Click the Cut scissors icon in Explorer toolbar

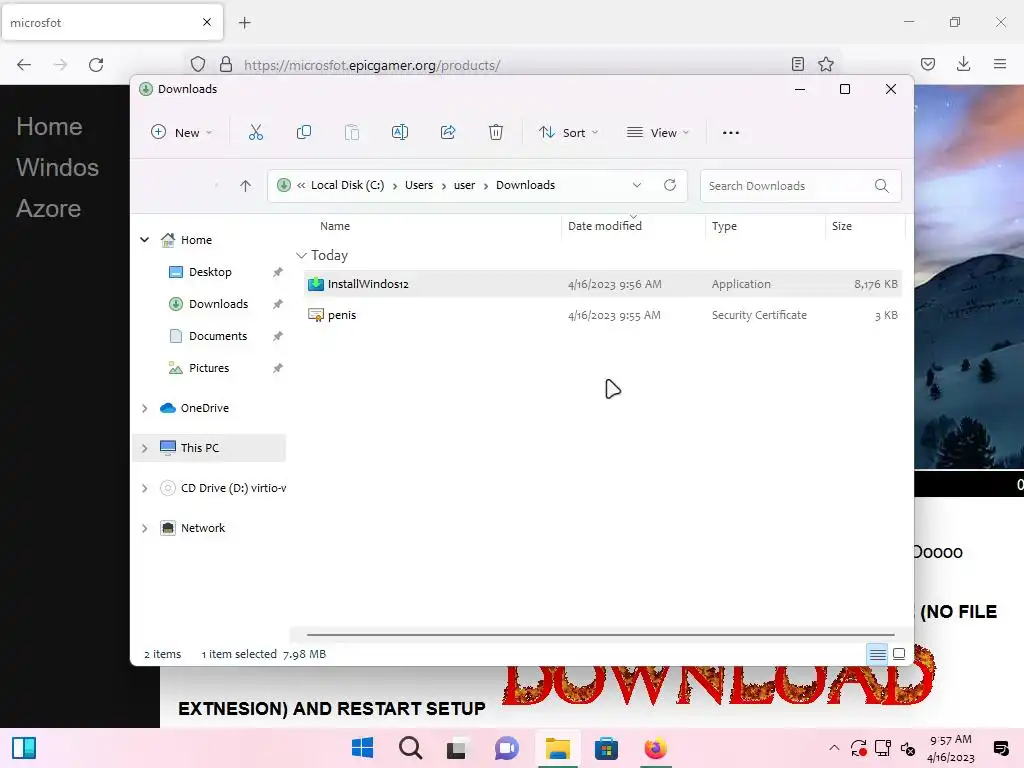(x=255, y=133)
